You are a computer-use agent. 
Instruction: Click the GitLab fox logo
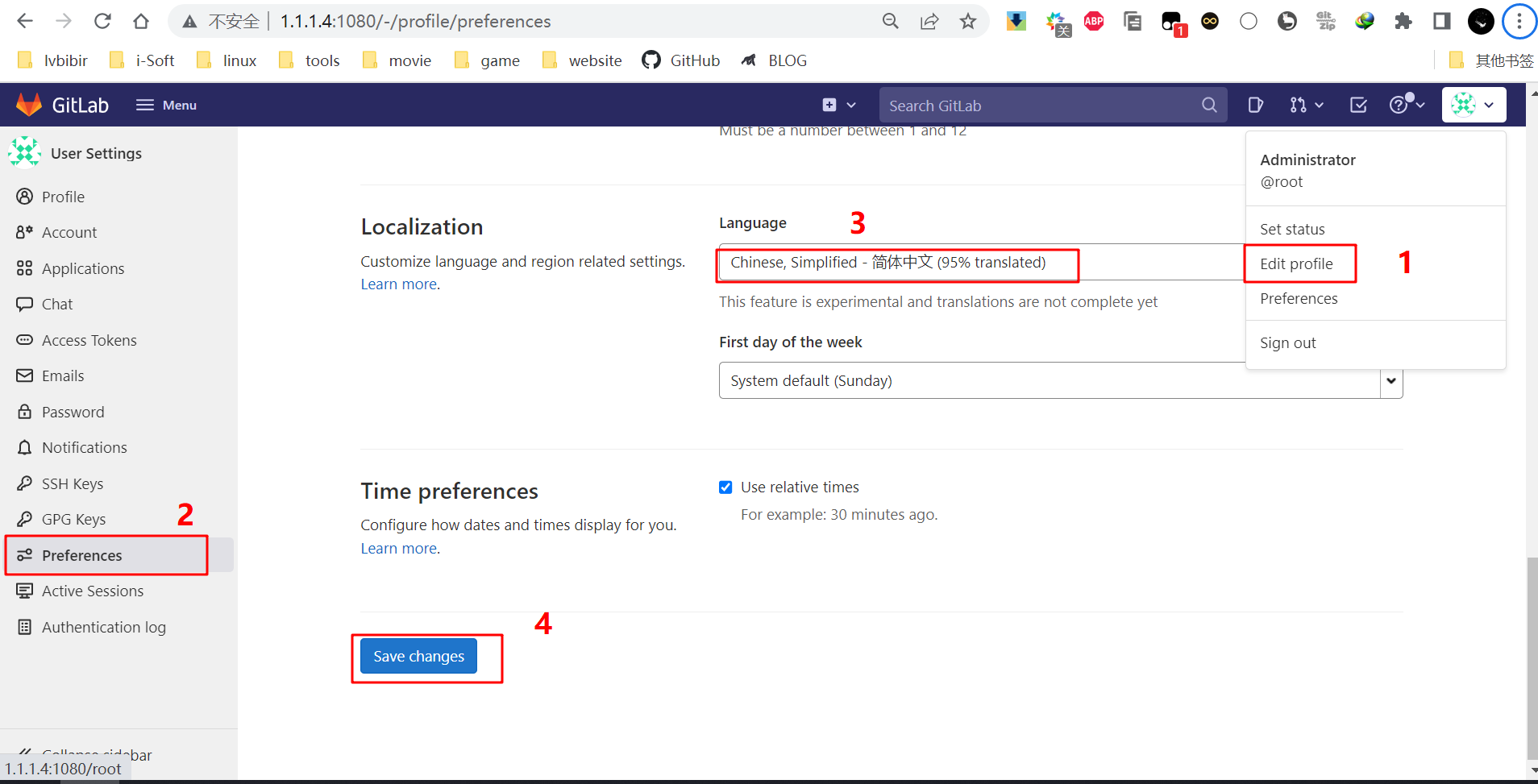point(29,105)
